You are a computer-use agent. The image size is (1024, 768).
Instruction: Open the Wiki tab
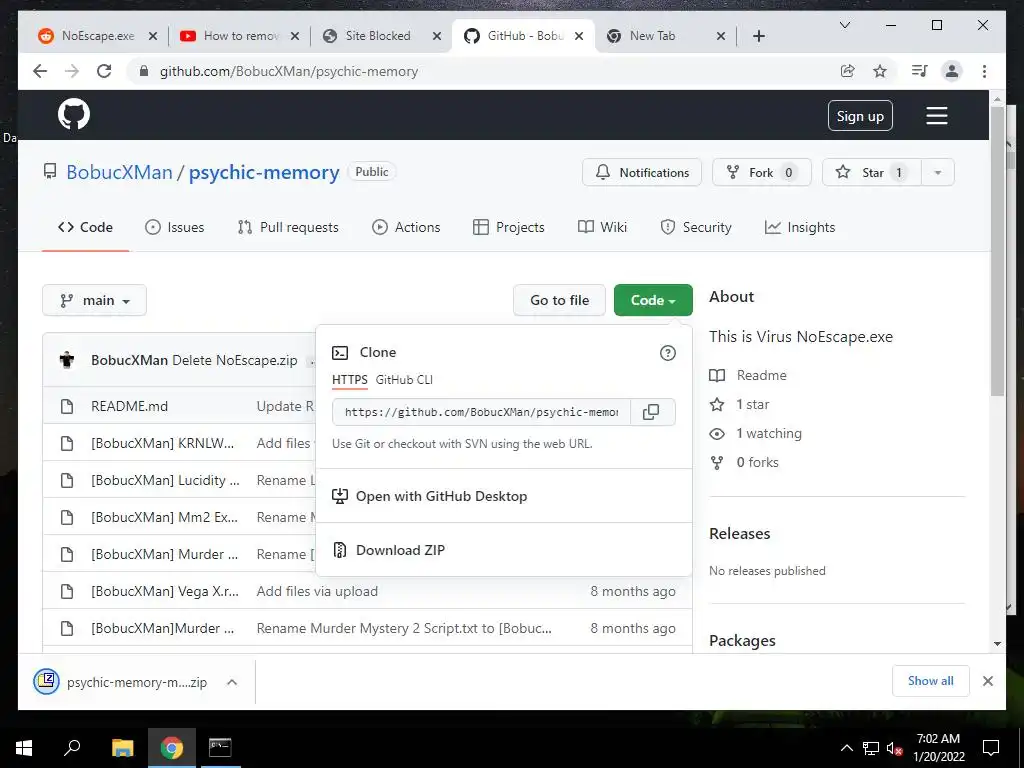click(x=602, y=227)
